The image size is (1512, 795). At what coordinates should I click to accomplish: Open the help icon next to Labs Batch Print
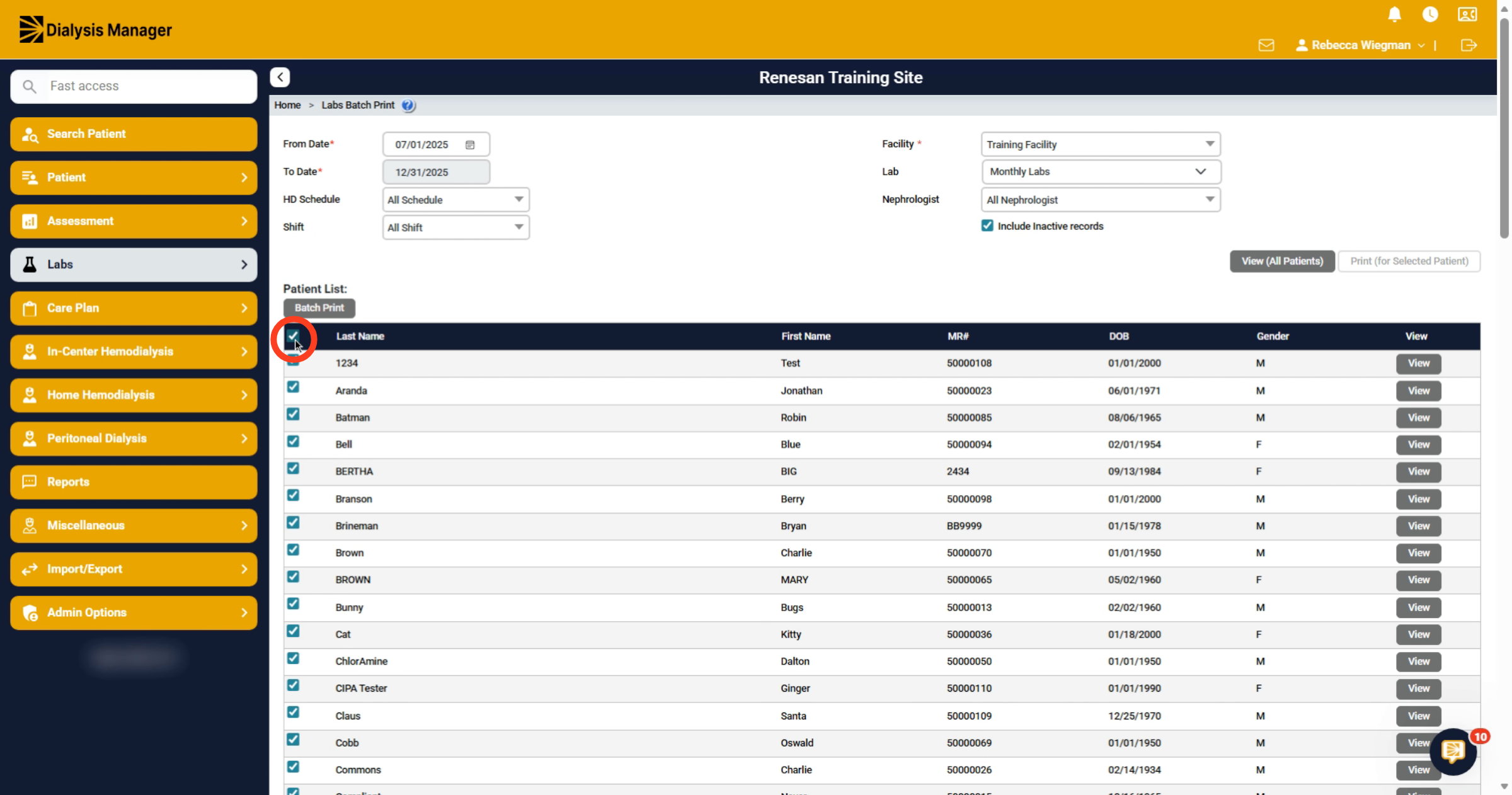coord(408,105)
